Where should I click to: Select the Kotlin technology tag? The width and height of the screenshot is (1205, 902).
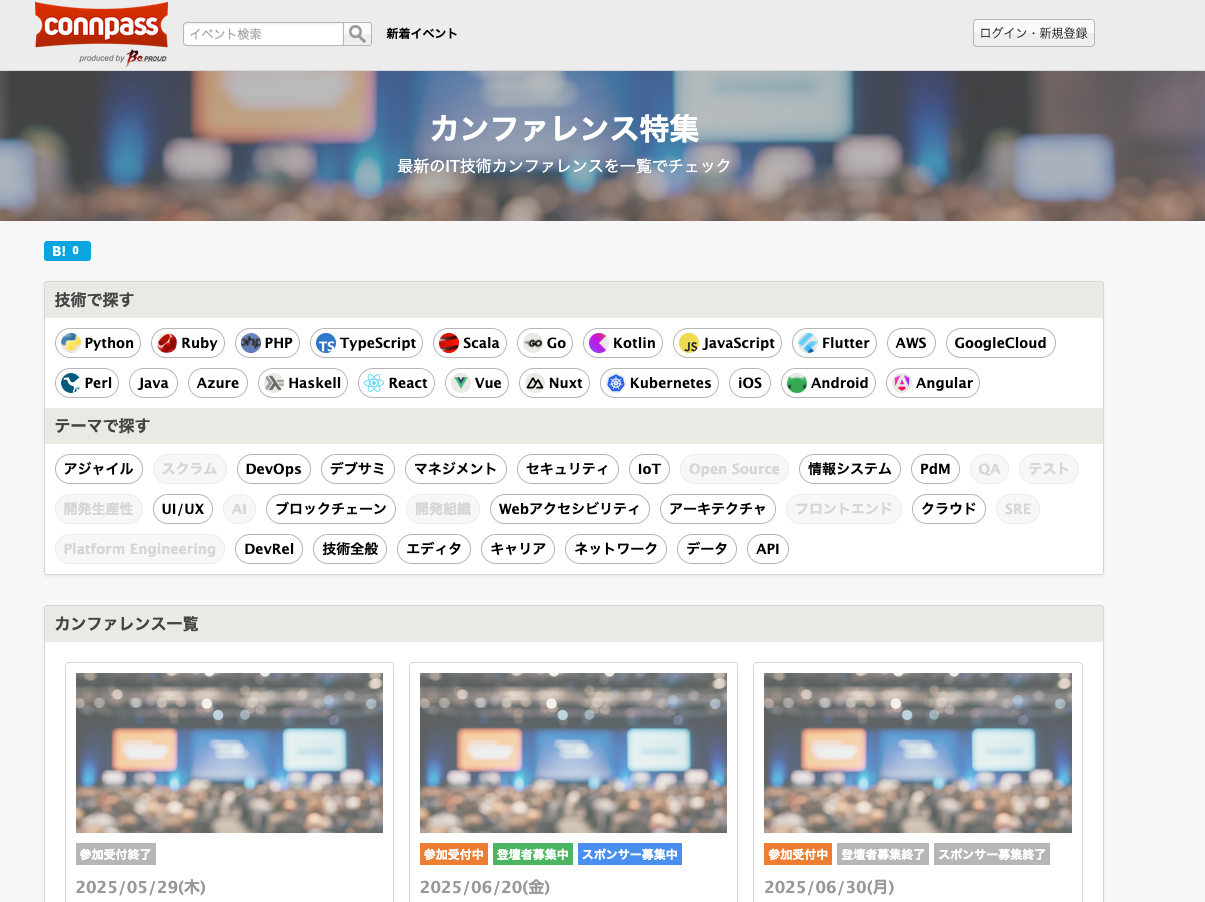(x=622, y=343)
